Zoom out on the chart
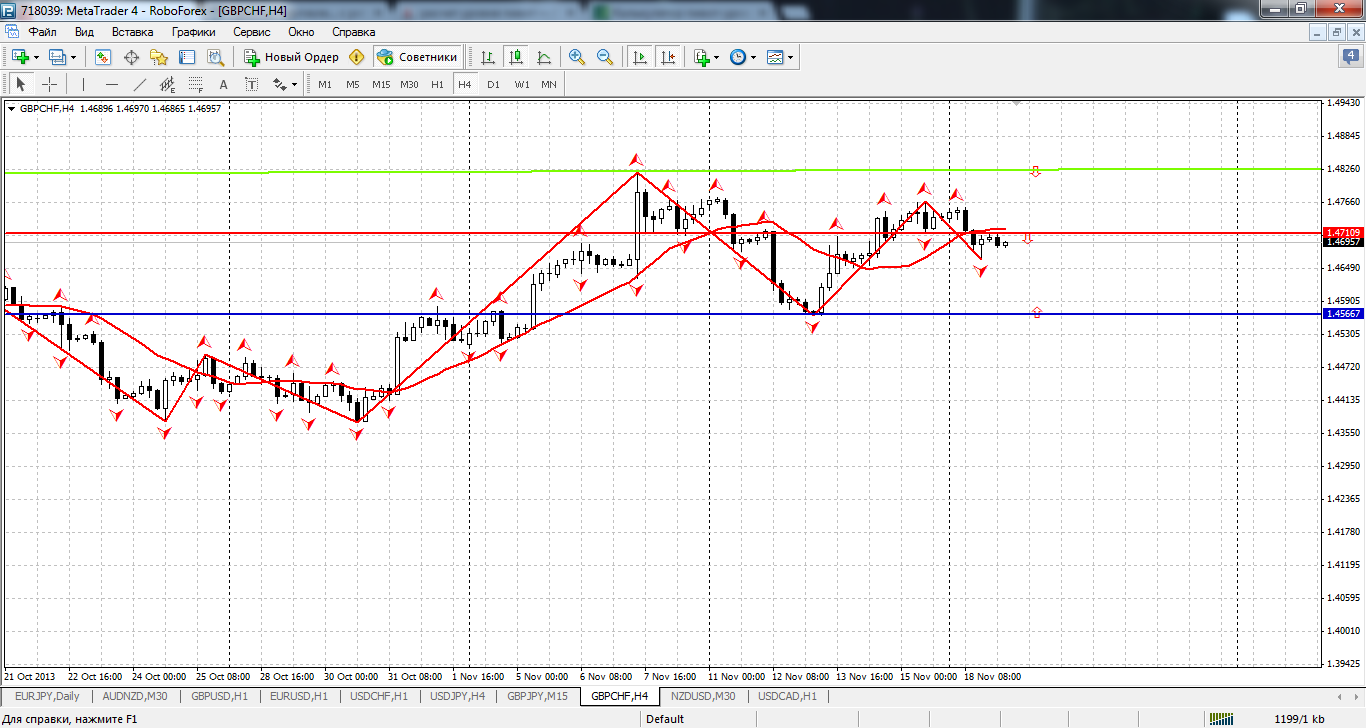The width and height of the screenshot is (1366, 728). (604, 57)
